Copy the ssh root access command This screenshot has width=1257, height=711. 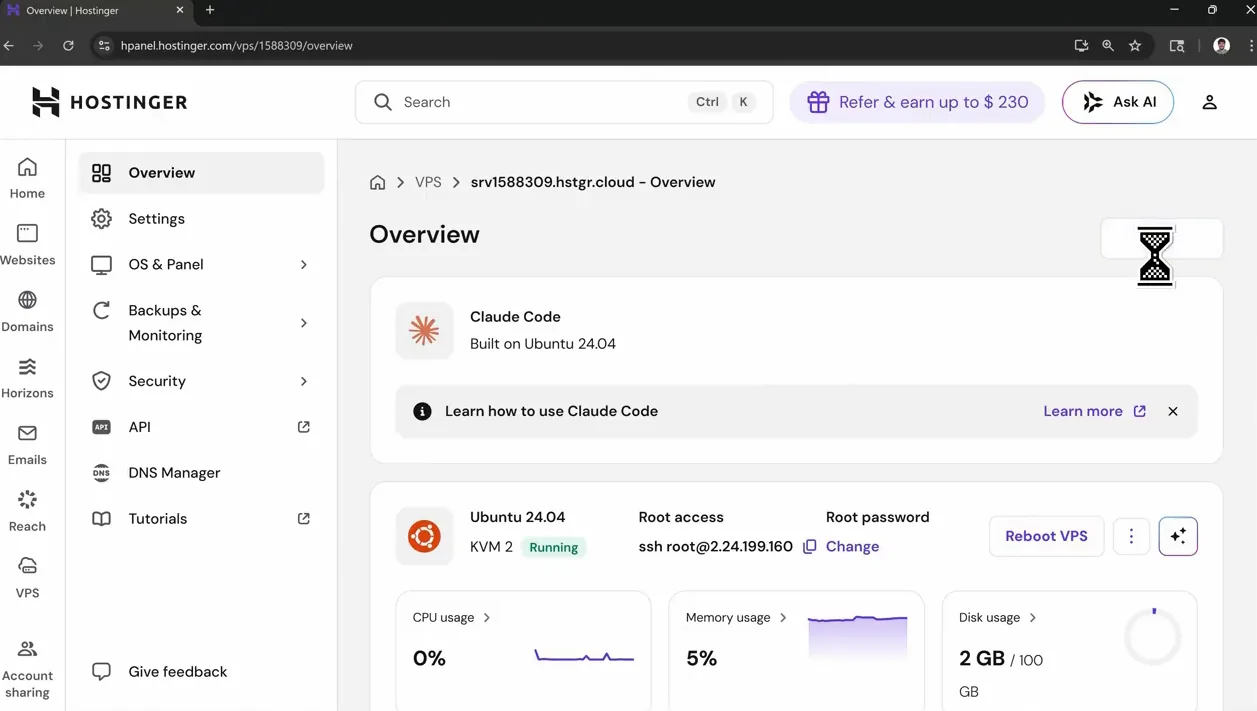pos(810,546)
